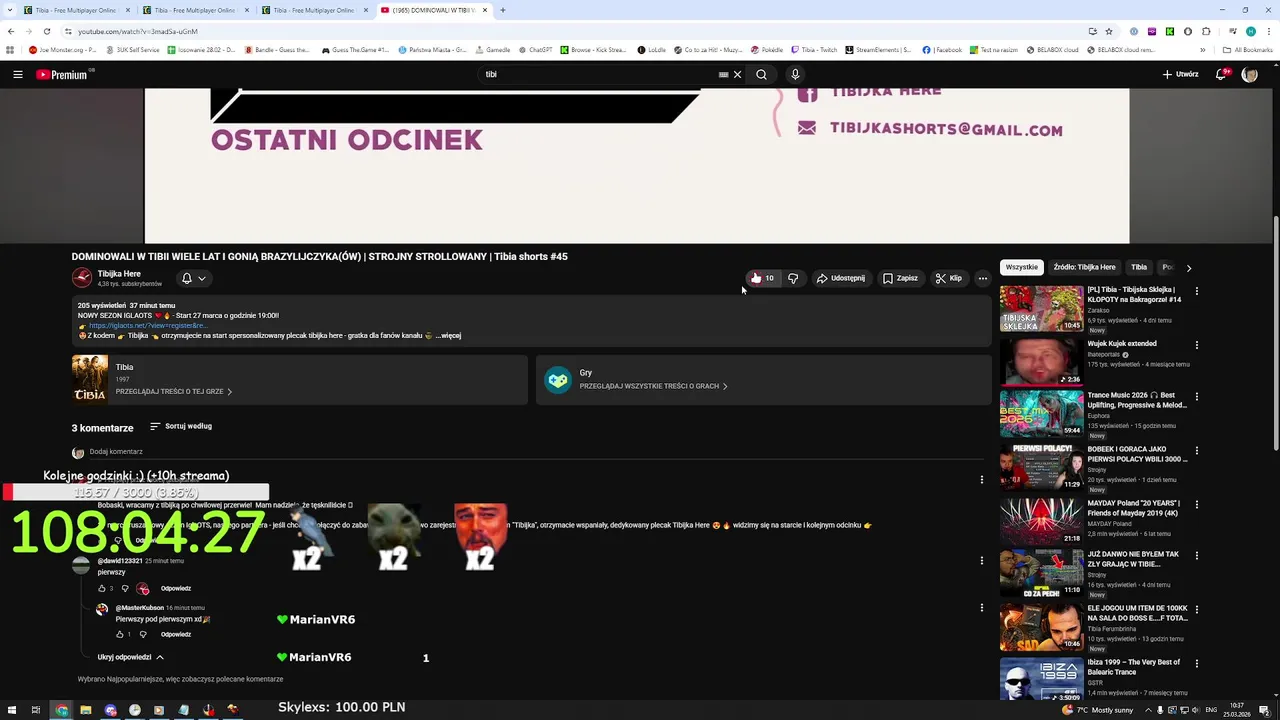Switch to third Tibia browser tab

click(x=313, y=10)
